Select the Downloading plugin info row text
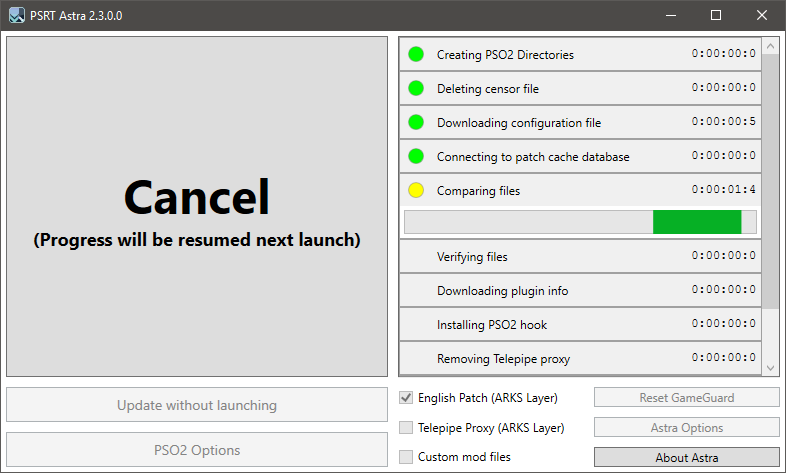 502,291
